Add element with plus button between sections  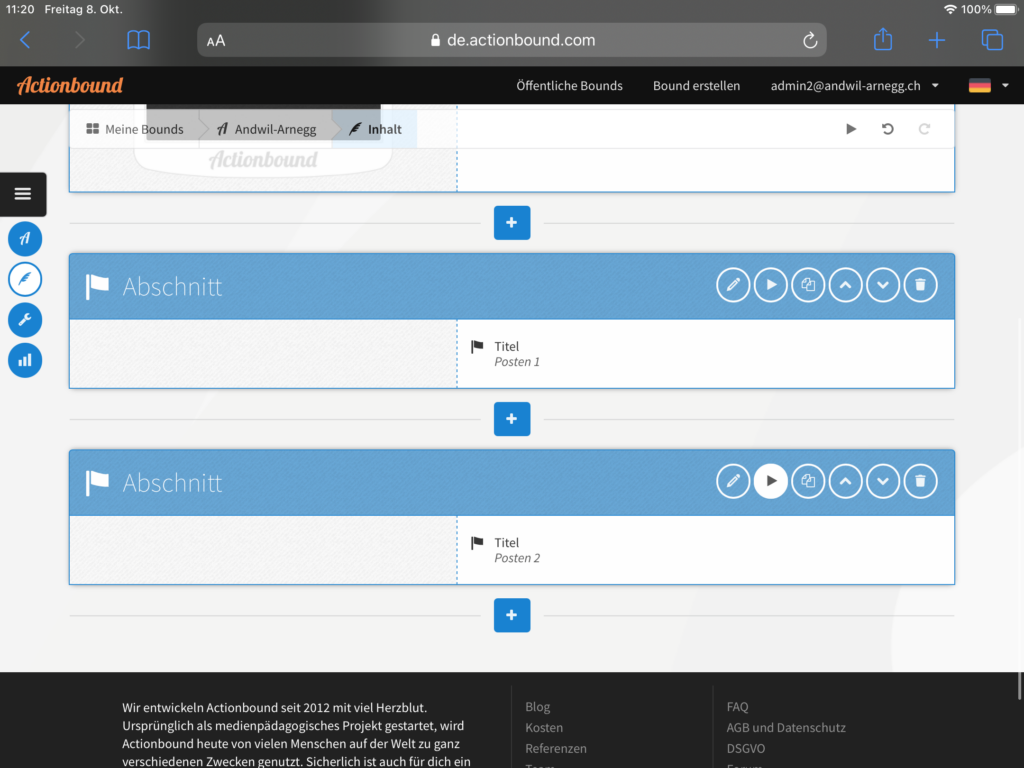pos(511,419)
